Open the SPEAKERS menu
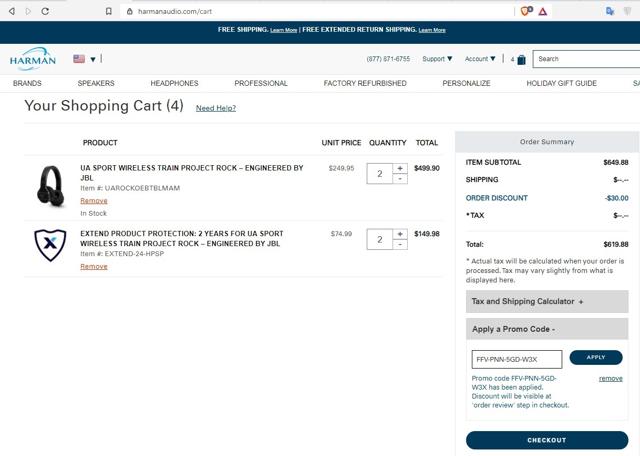Viewport: 640px width, 456px height. click(x=96, y=83)
